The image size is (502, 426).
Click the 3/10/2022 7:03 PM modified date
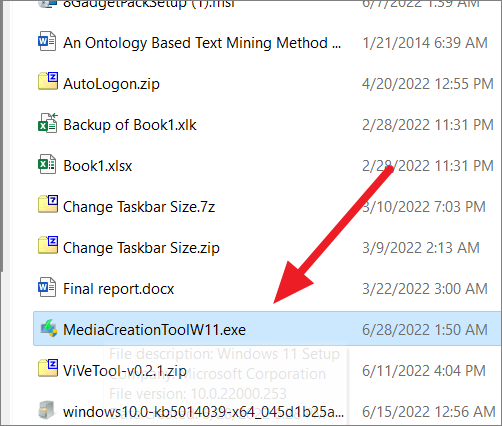click(424, 207)
